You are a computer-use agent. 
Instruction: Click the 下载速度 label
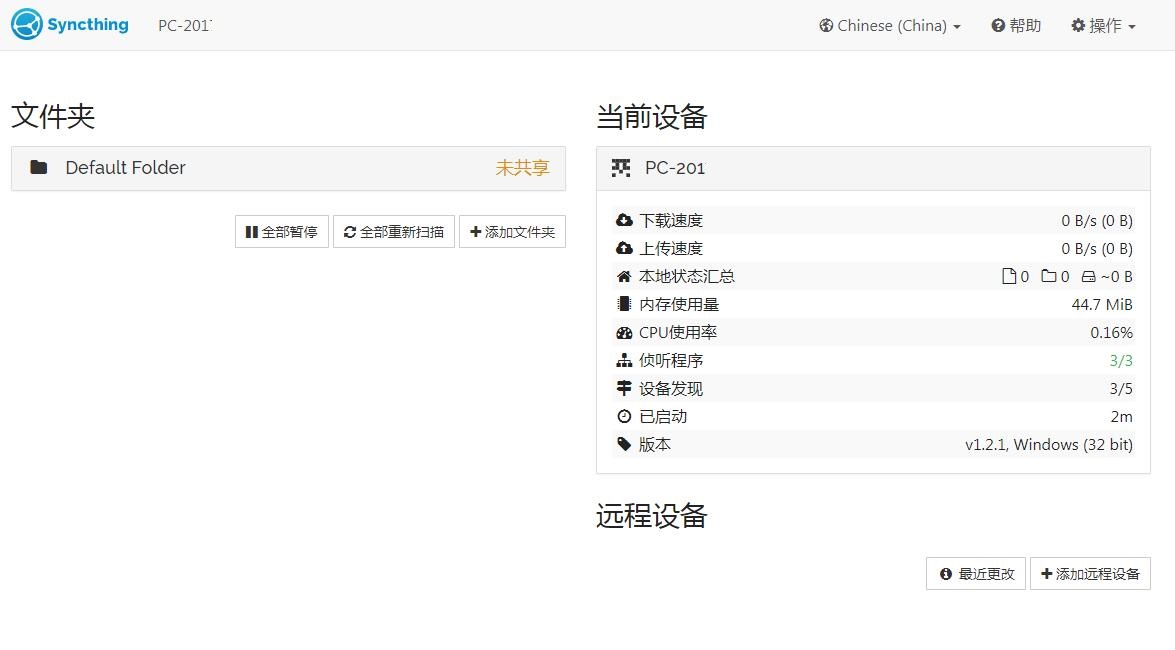[x=671, y=220]
